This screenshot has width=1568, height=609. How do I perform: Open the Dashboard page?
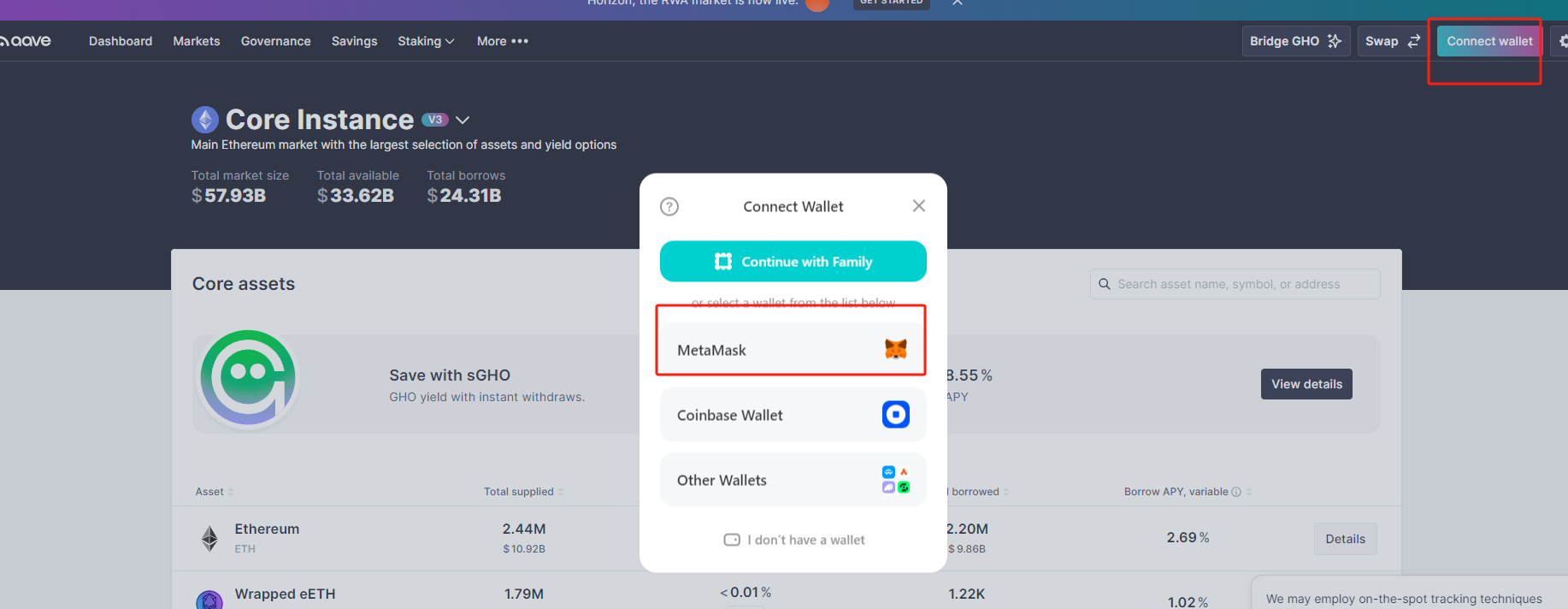tap(121, 41)
